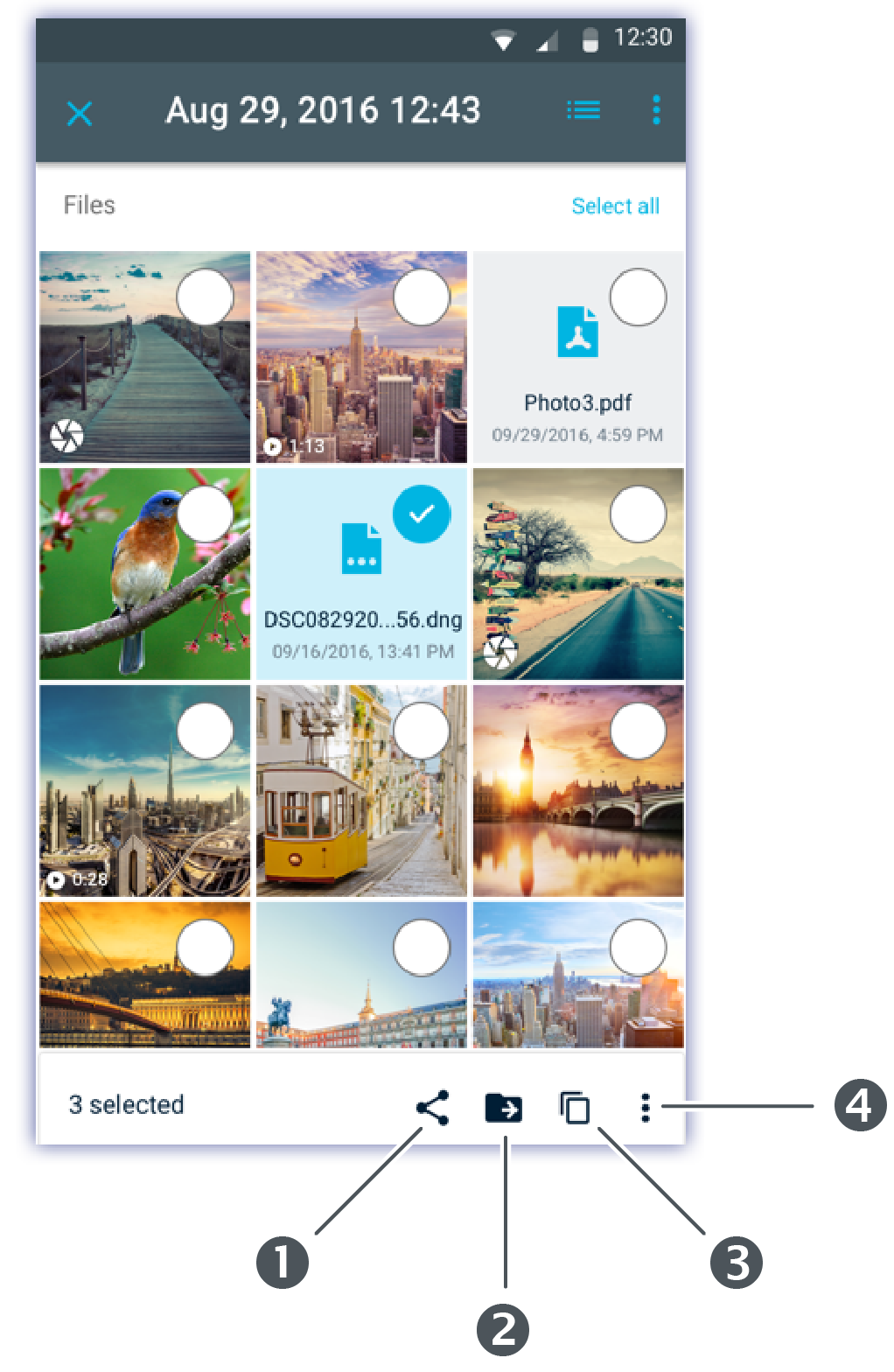894x1372 pixels.
Task: Select the yellow tram photo checkbox
Action: coord(422,731)
